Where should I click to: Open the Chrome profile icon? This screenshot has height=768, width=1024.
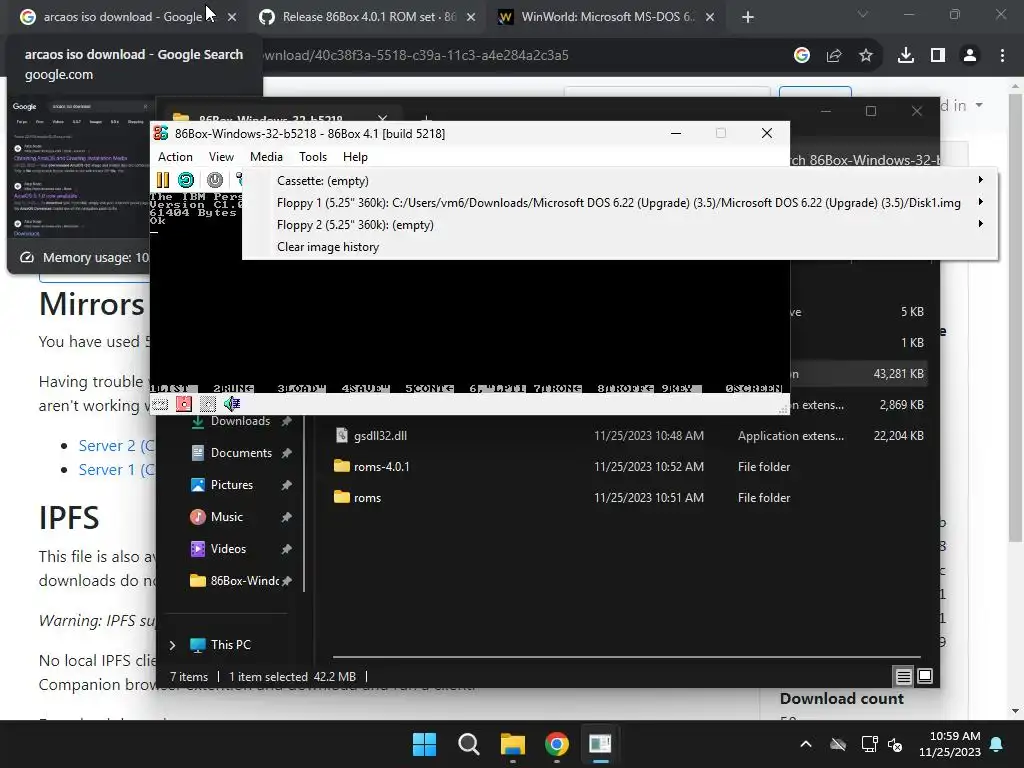coord(970,56)
